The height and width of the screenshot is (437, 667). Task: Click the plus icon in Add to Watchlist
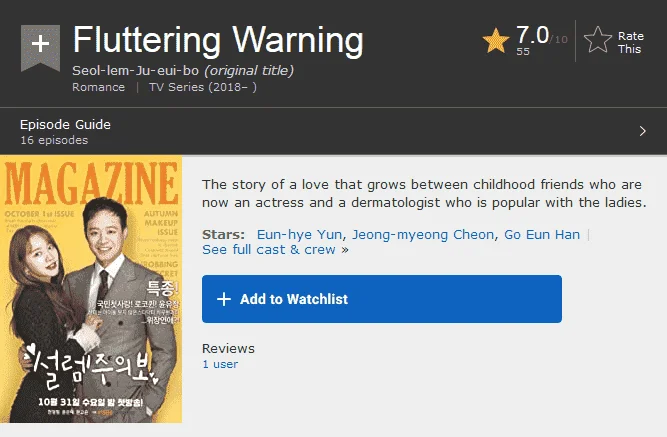(x=224, y=299)
